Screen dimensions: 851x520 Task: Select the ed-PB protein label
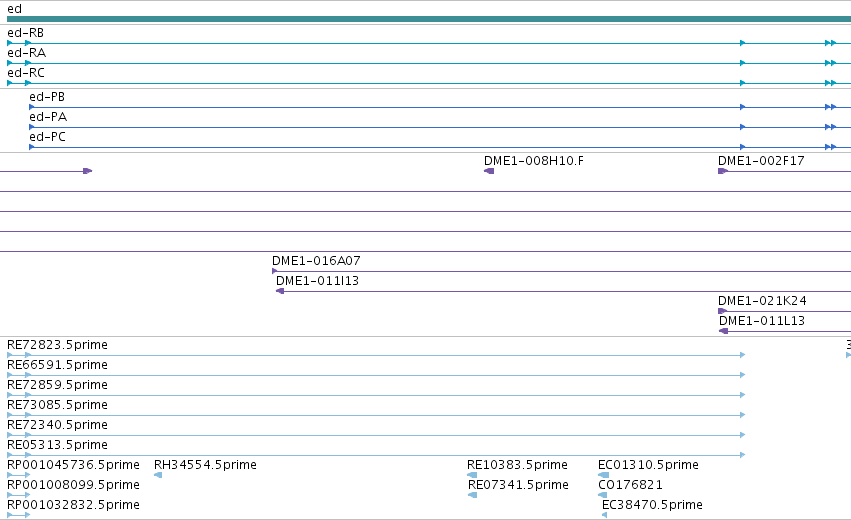tap(47, 97)
